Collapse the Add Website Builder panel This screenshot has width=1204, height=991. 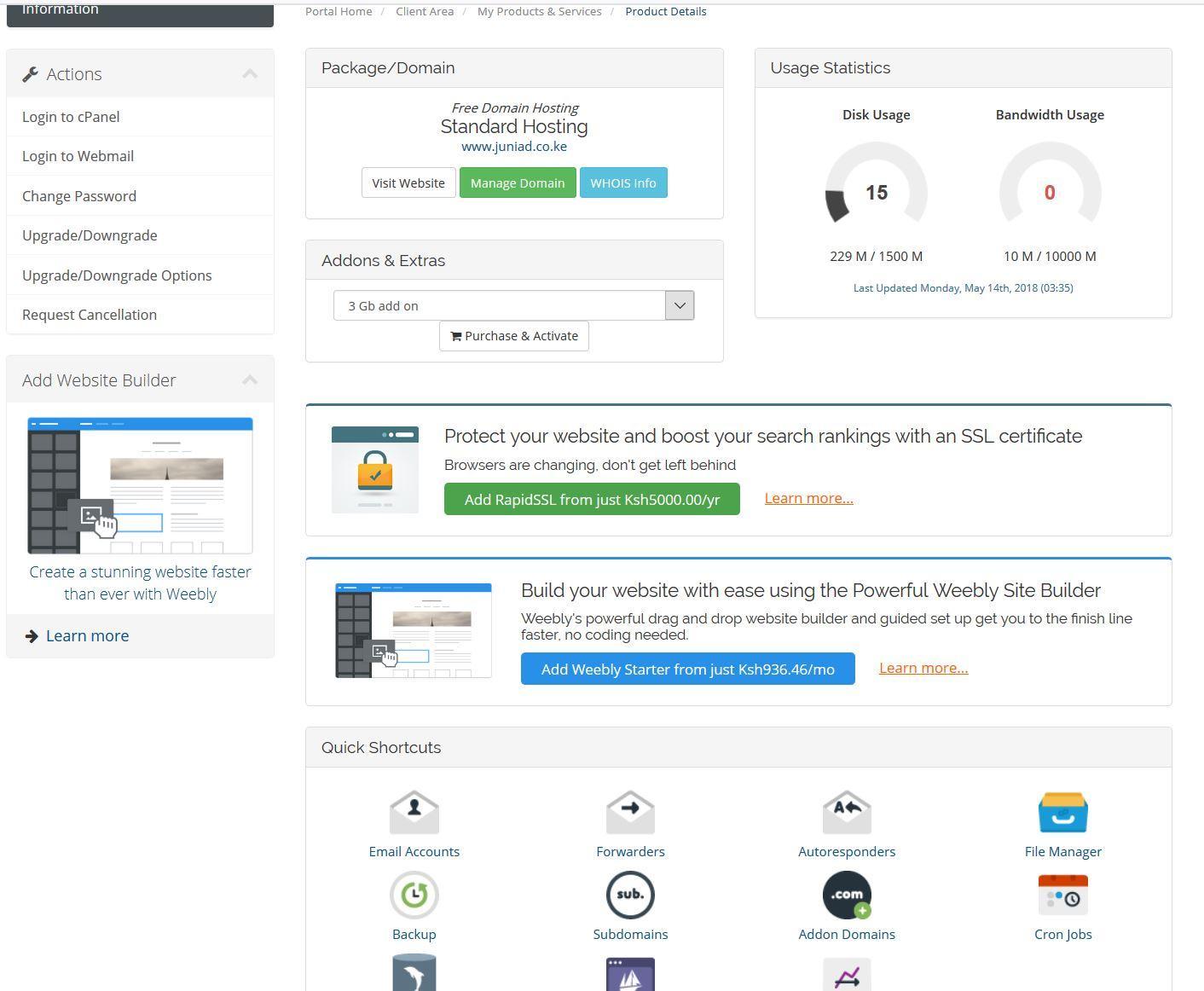(250, 380)
